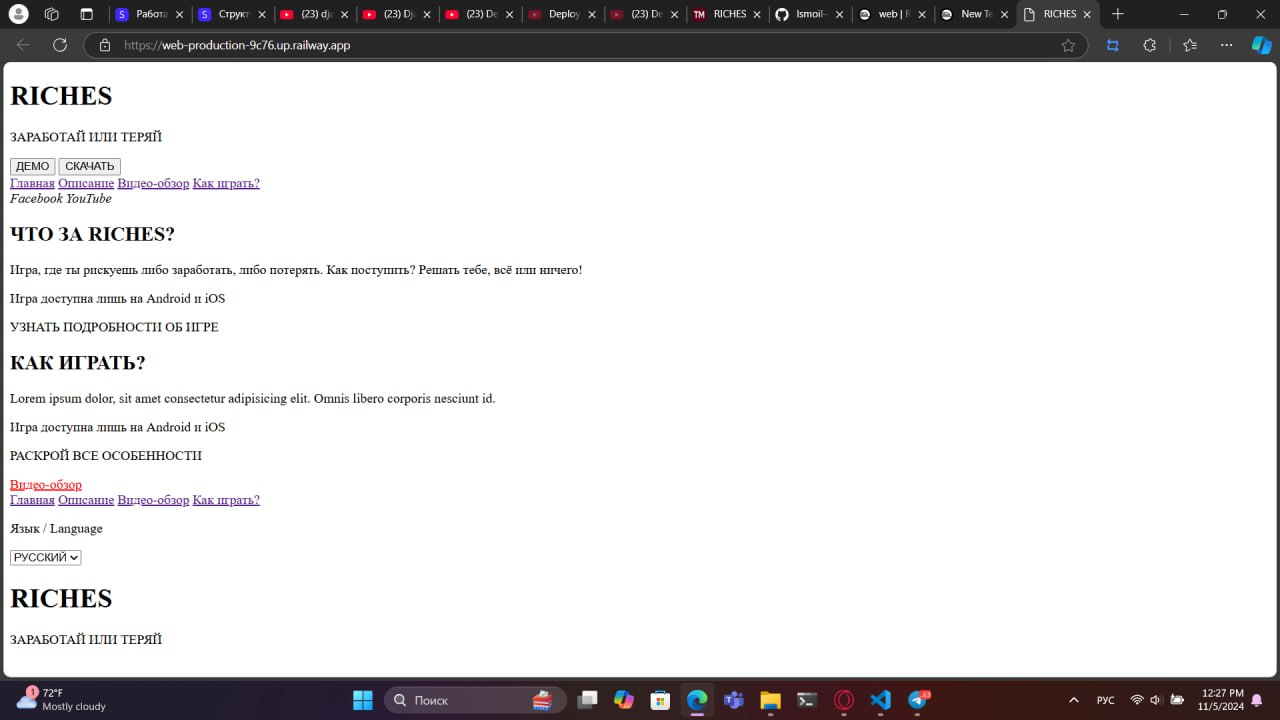Open Visual Studio Code on the taskbar
Image resolution: width=1280 pixels, height=720 pixels.
click(880, 700)
